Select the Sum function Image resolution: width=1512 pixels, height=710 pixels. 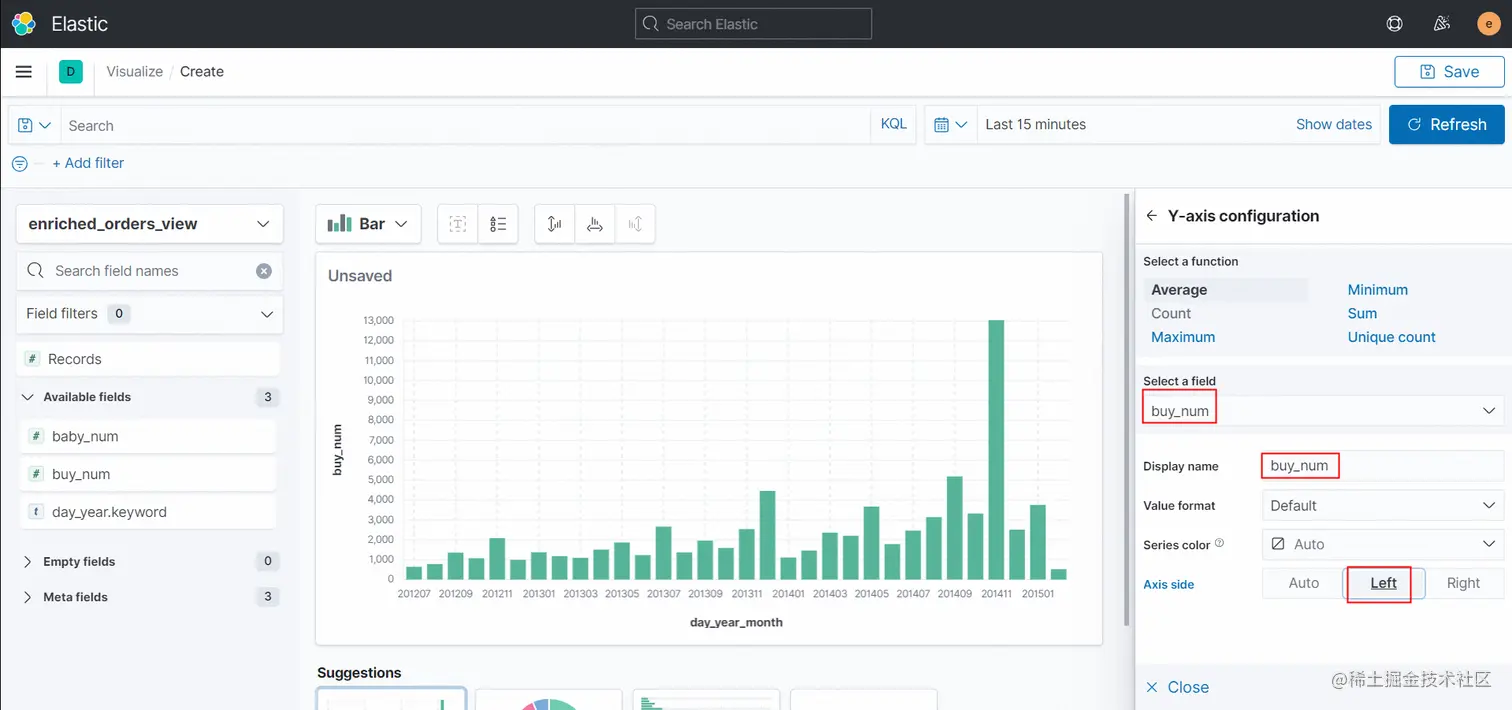[x=1362, y=313]
